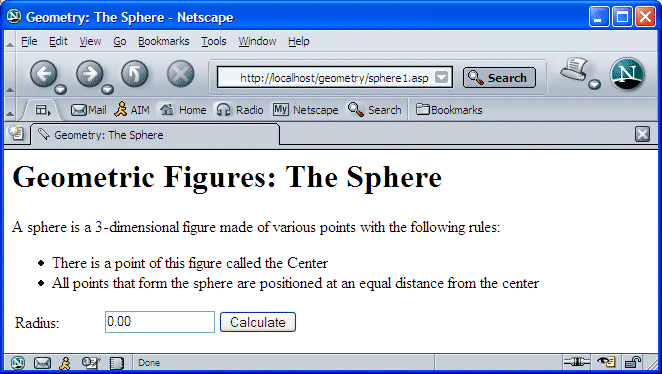Open the Bookmarks menu
The width and height of the screenshot is (662, 374).
click(163, 41)
